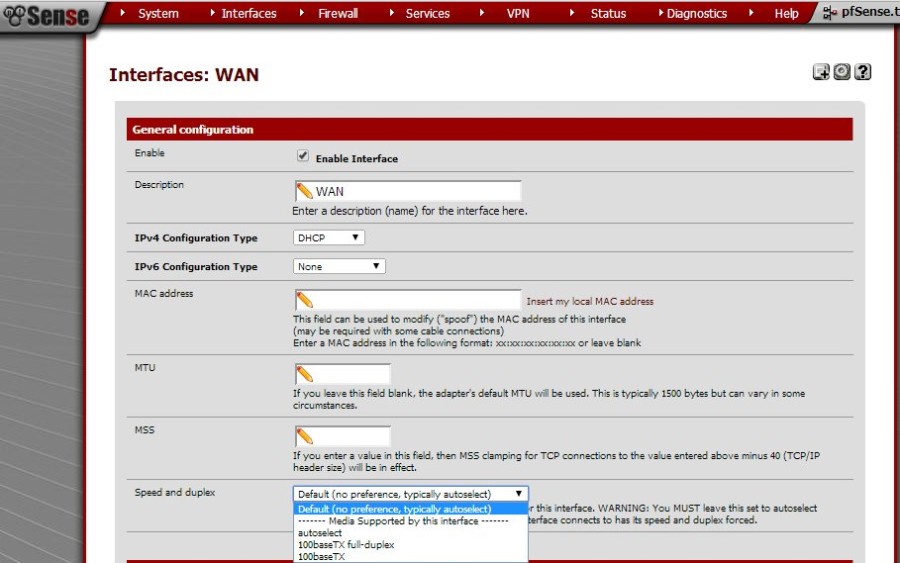Image resolution: width=900 pixels, height=563 pixels.
Task: Click the pfSense logo in header
Action: 47,15
